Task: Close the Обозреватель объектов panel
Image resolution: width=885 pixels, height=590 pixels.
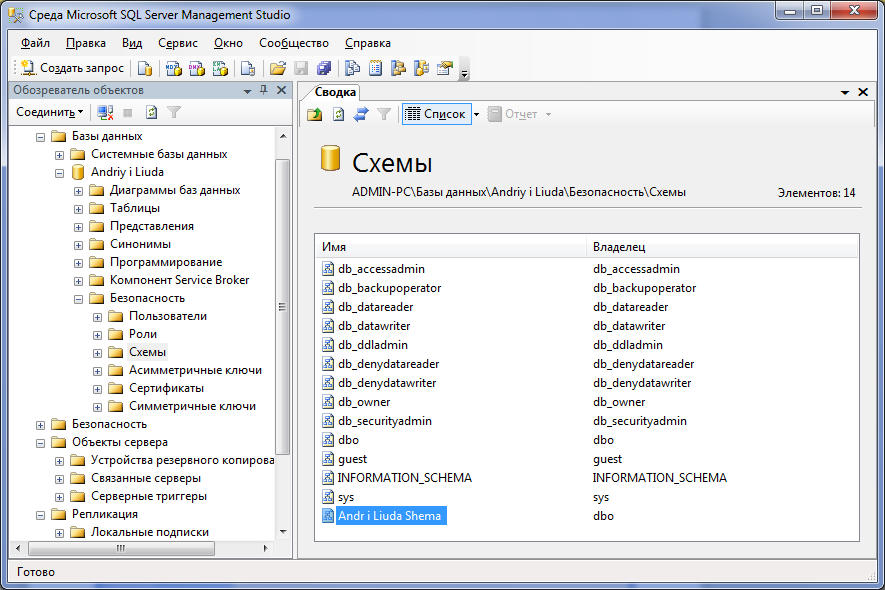Action: coord(282,90)
